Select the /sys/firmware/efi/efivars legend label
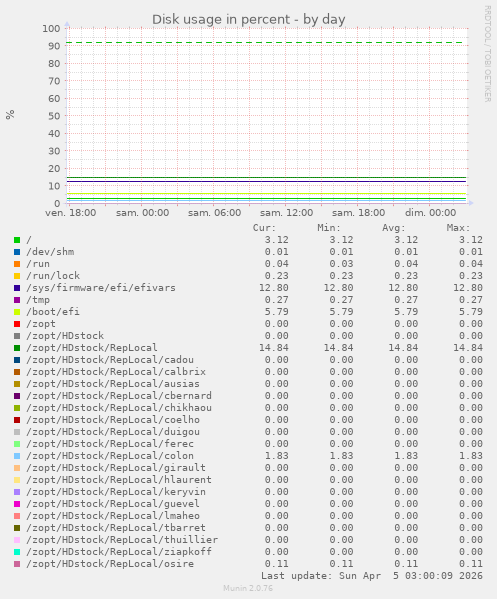The image size is (497, 599). 101,288
